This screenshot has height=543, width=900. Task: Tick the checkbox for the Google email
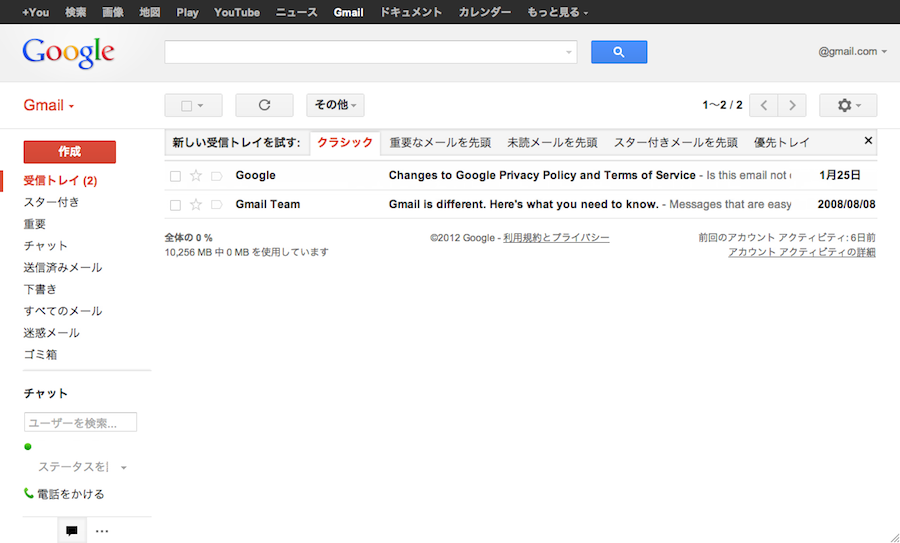(x=175, y=176)
